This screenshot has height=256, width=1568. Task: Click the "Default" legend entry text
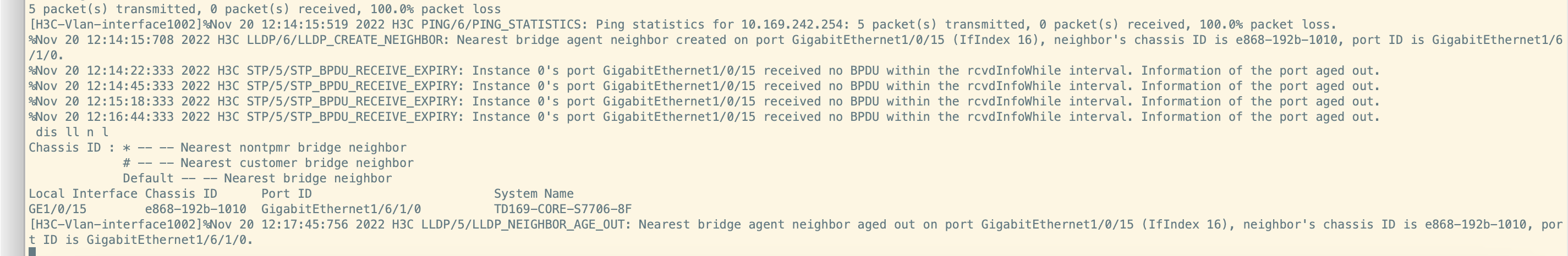[148, 178]
